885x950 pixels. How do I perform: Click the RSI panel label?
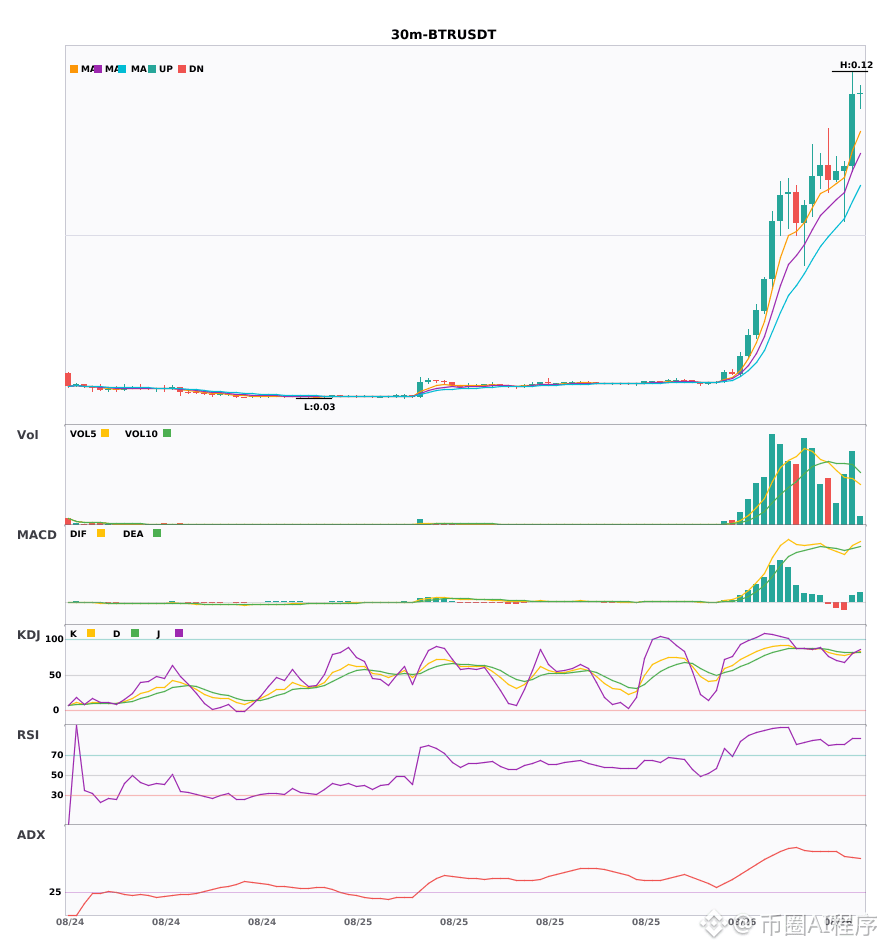click(28, 735)
